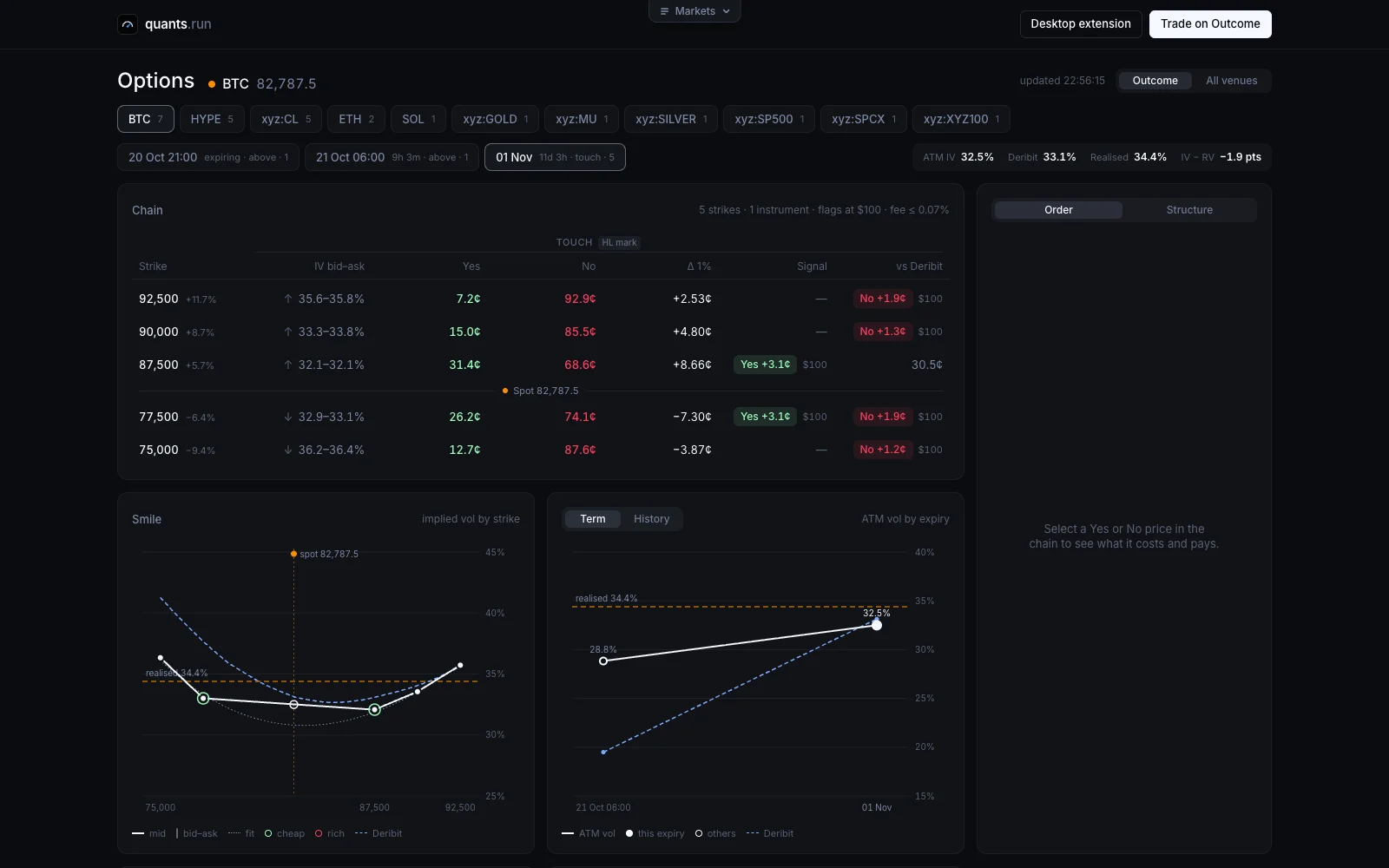
Task: Click No price 74.1¢ for 77,500
Action: pyautogui.click(x=580, y=417)
